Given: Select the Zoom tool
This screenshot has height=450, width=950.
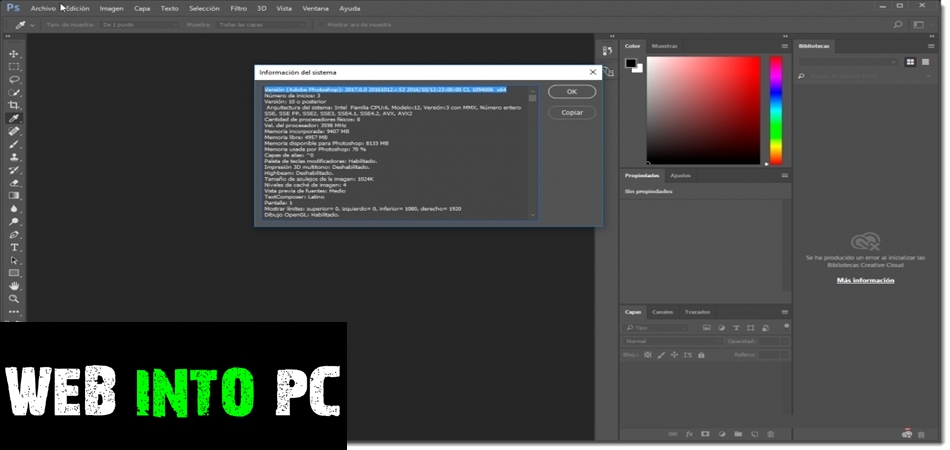Looking at the screenshot, I should [x=14, y=299].
